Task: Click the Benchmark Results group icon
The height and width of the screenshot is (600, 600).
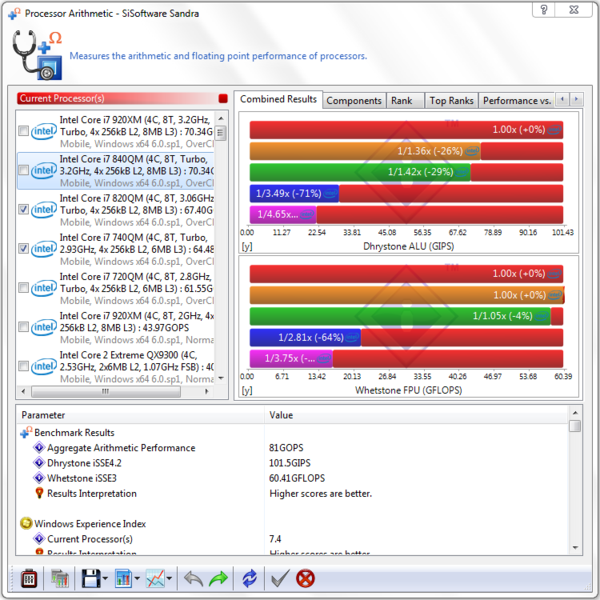Action: (x=26, y=432)
